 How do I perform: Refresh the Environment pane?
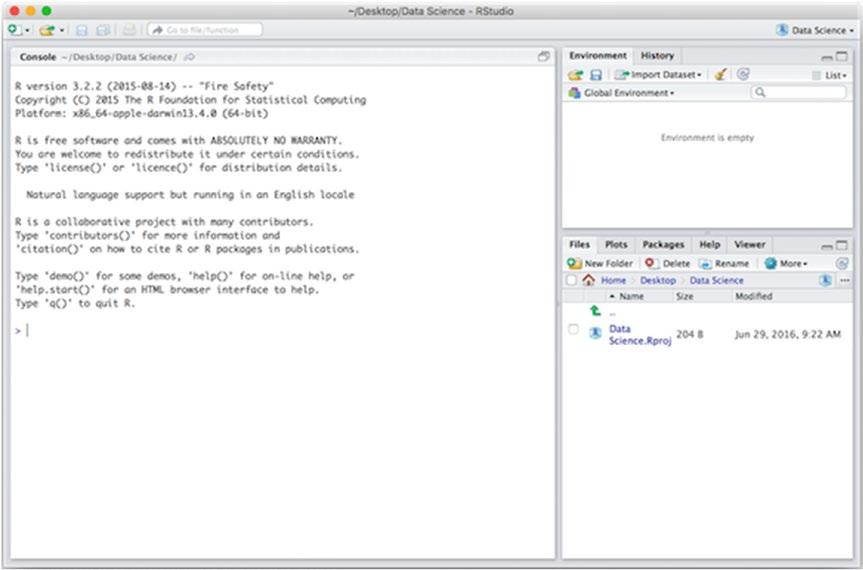point(743,74)
